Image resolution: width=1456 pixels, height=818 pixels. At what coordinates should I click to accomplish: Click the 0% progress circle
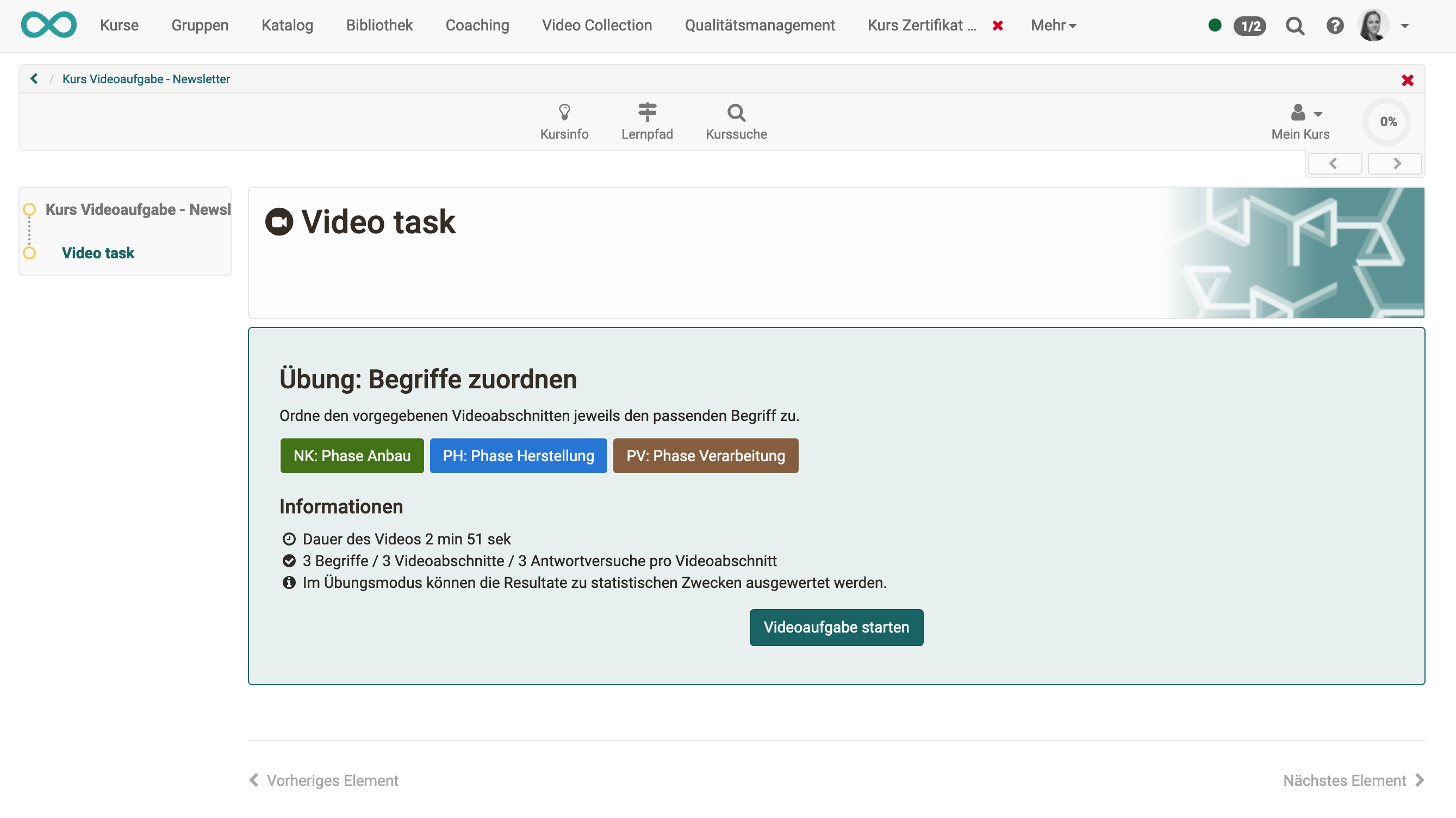[1387, 121]
